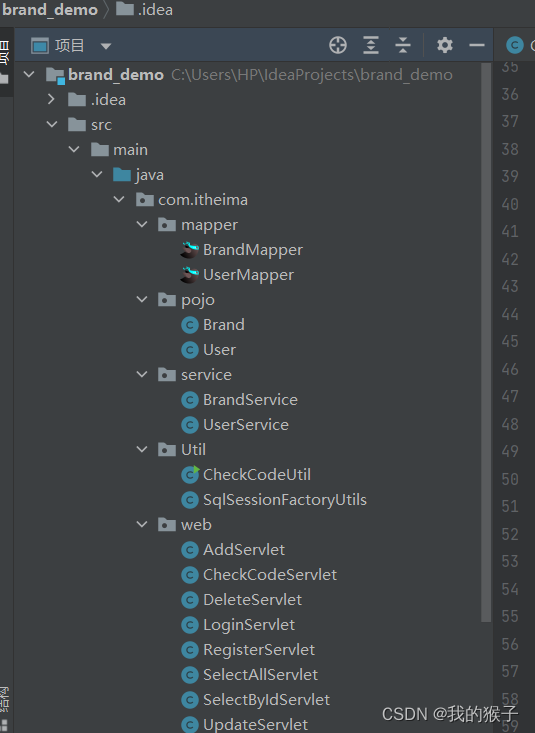Collapse the web package
This screenshot has width=535, height=733.
(142, 525)
